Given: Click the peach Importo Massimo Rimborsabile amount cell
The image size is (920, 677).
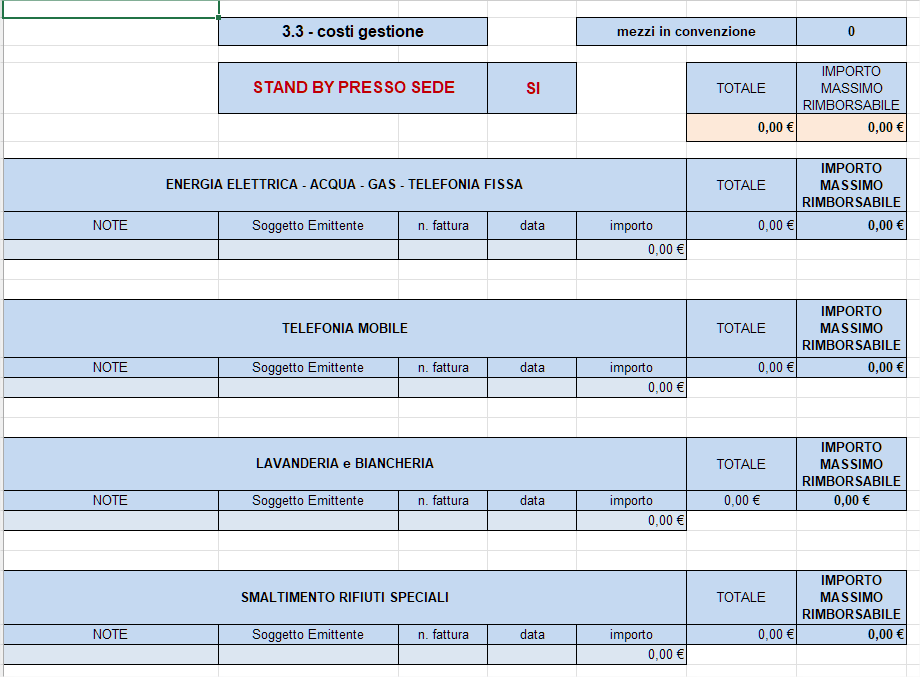Looking at the screenshot, I should click(851, 127).
